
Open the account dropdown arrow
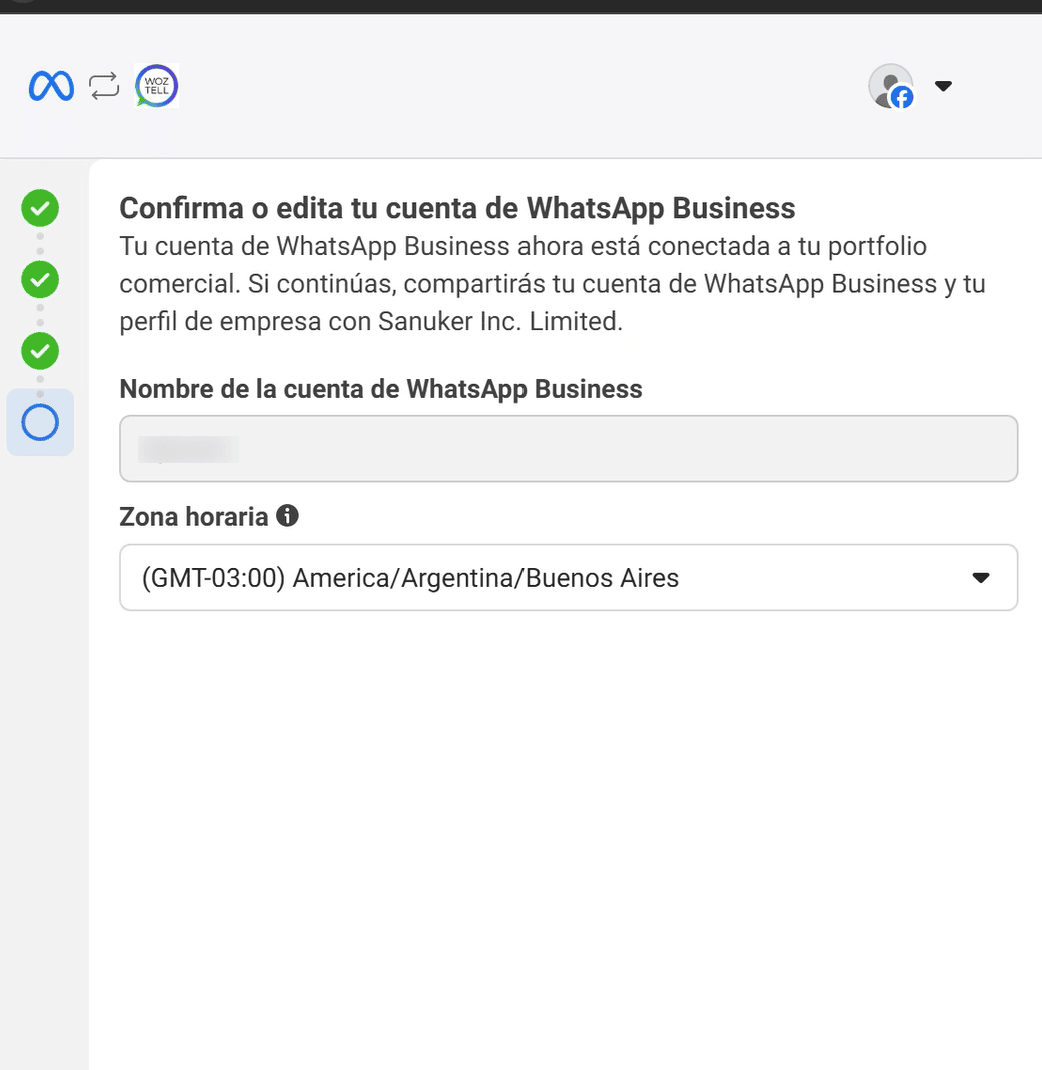pos(943,86)
